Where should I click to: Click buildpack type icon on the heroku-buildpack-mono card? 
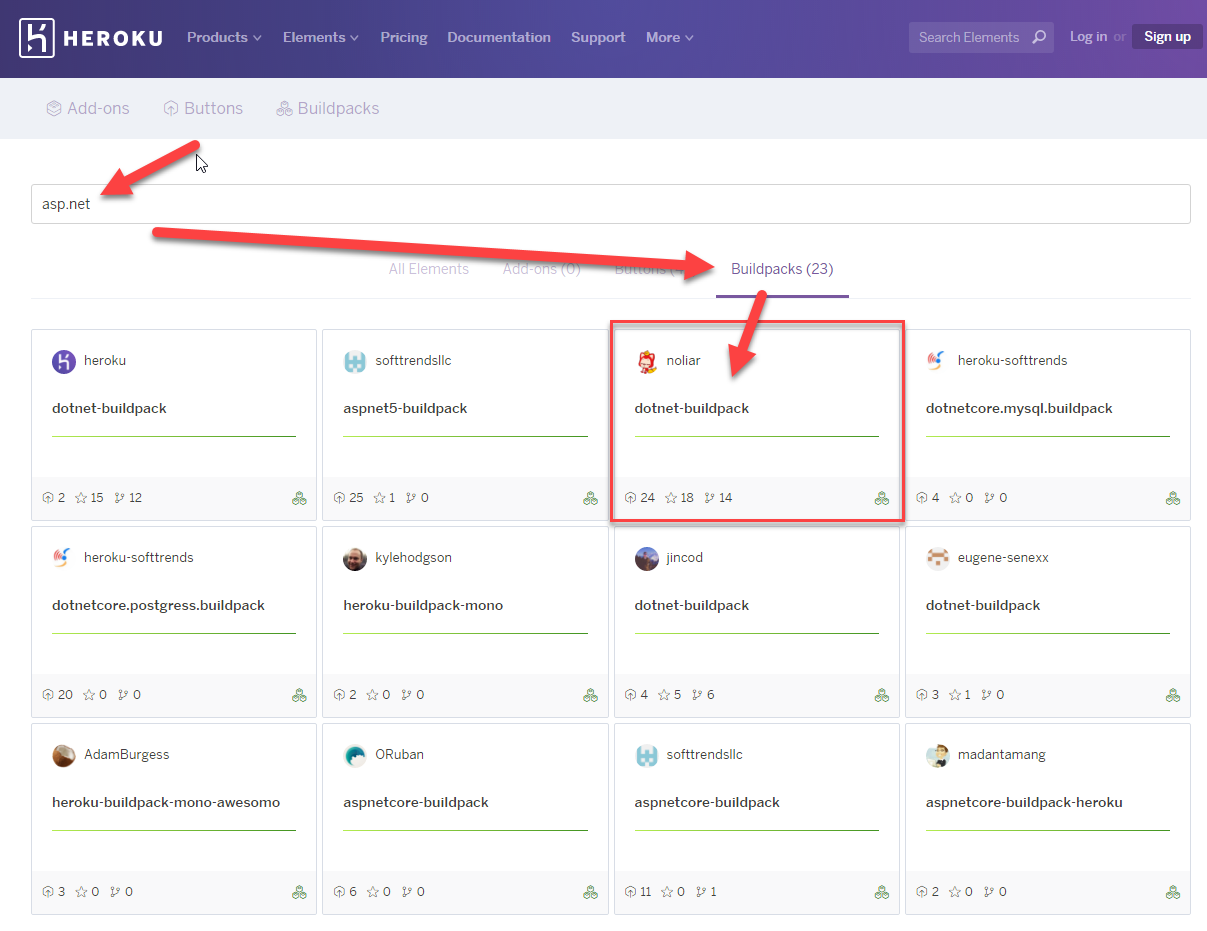[591, 695]
